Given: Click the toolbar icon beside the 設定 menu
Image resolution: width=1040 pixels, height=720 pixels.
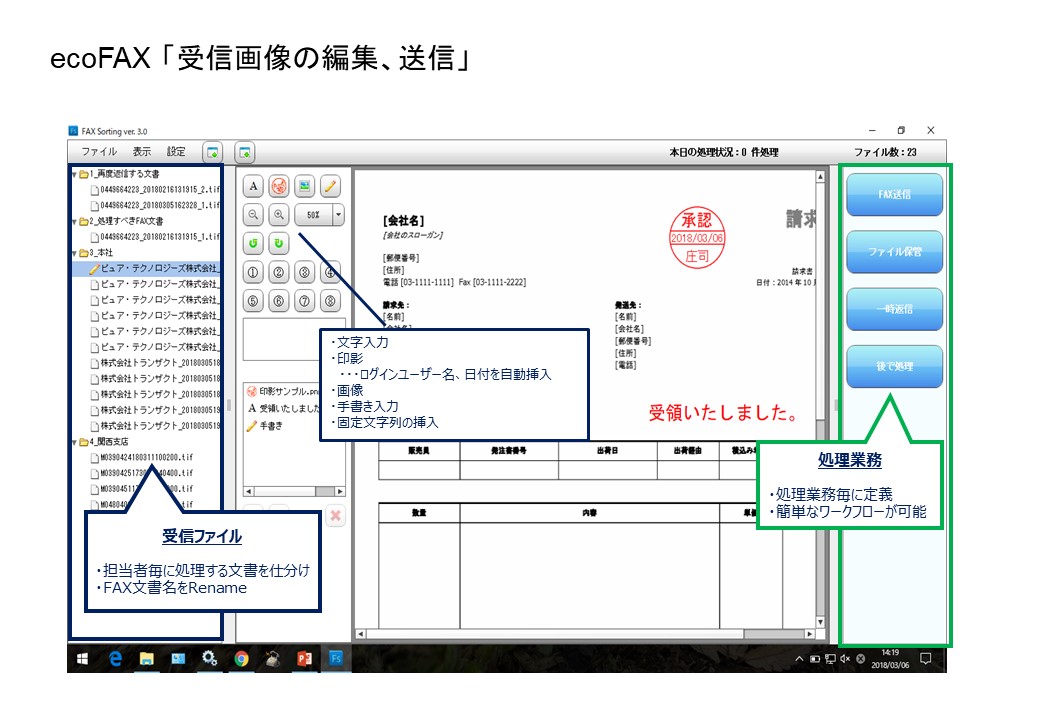Looking at the screenshot, I should (x=212, y=152).
